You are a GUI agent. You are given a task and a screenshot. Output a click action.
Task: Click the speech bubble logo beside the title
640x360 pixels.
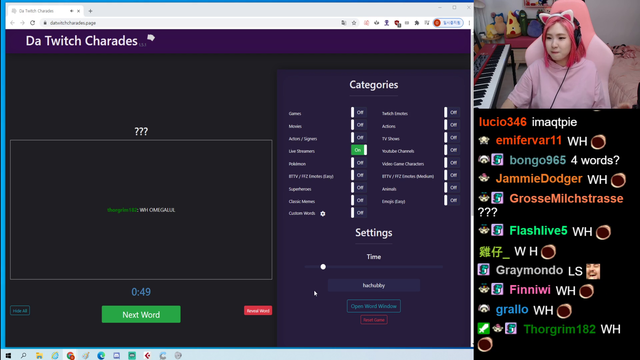pos(151,38)
